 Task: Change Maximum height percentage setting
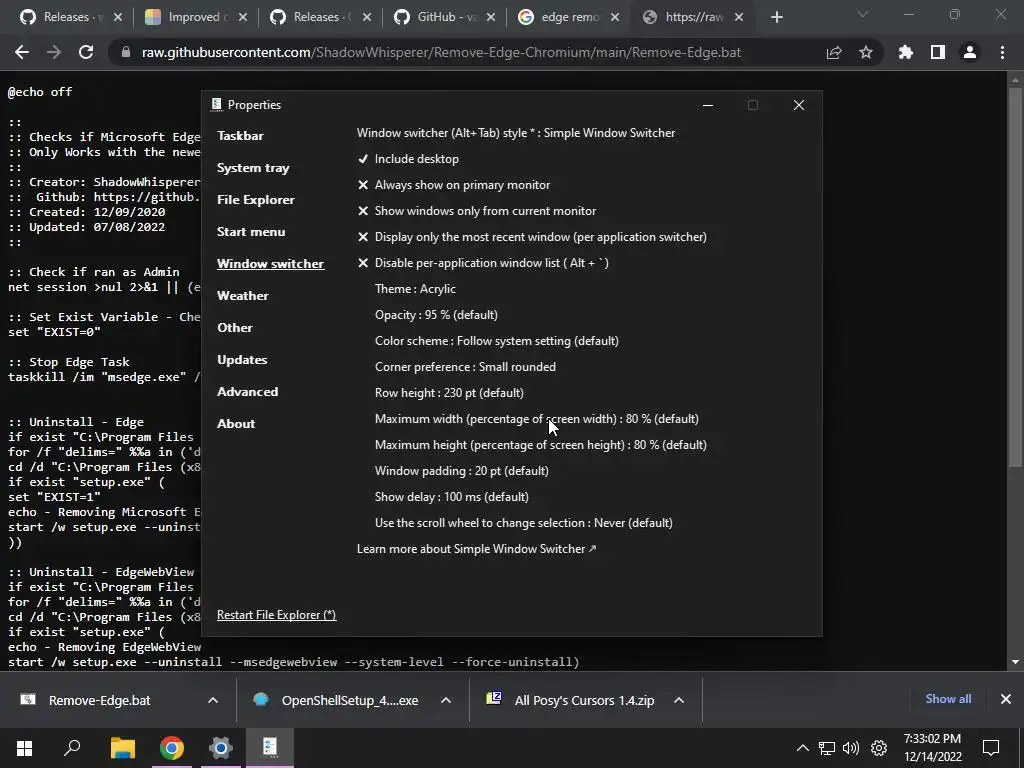[541, 445]
